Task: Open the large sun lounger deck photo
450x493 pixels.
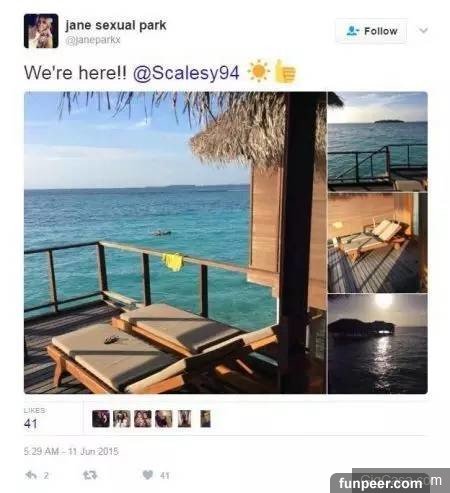Action: pyautogui.click(x=175, y=243)
